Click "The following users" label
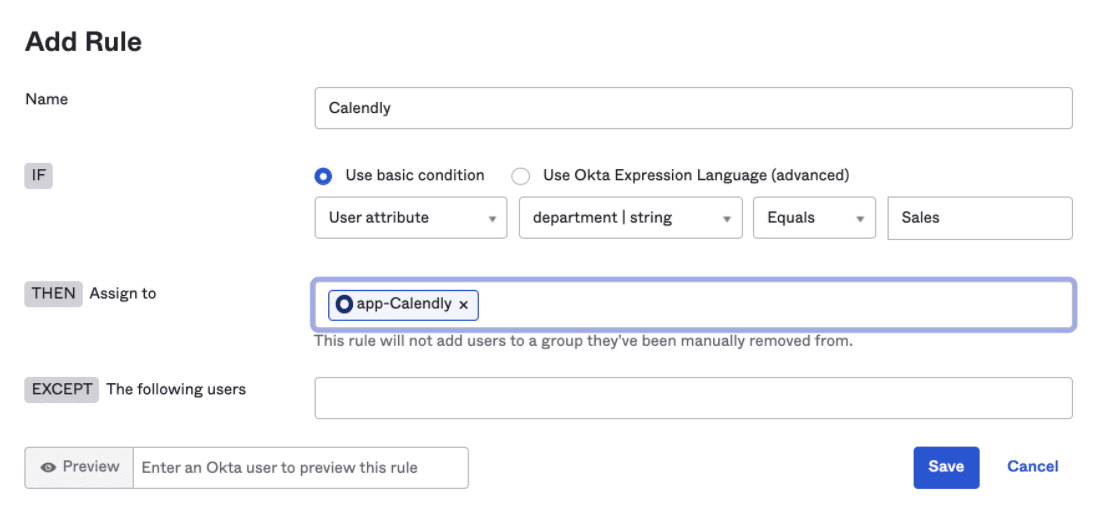Image resolution: width=1100 pixels, height=519 pixels. click(176, 389)
